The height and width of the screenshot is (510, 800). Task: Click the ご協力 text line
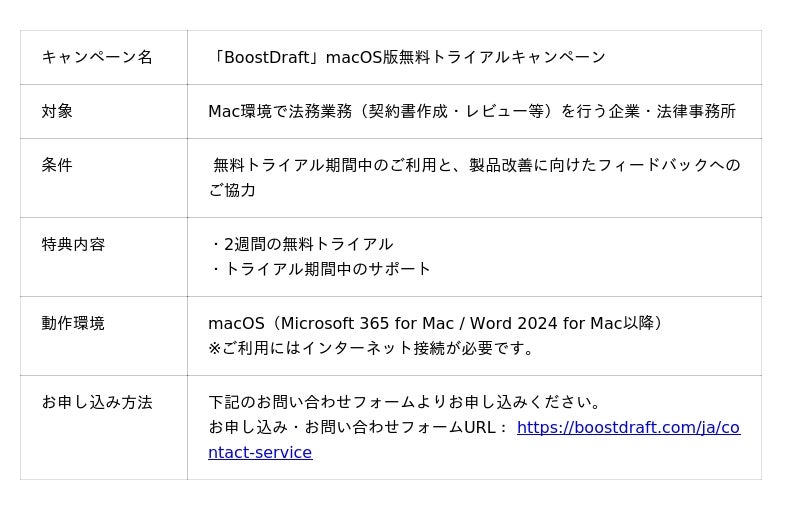(232, 190)
